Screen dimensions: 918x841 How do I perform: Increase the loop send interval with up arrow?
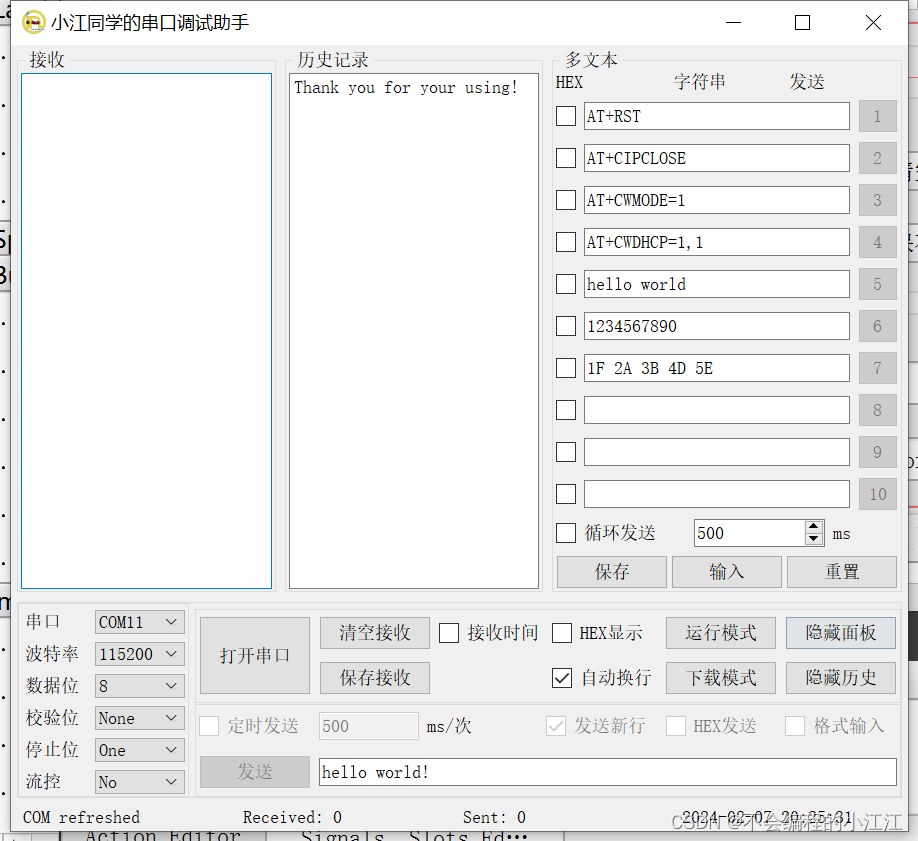(x=813, y=527)
